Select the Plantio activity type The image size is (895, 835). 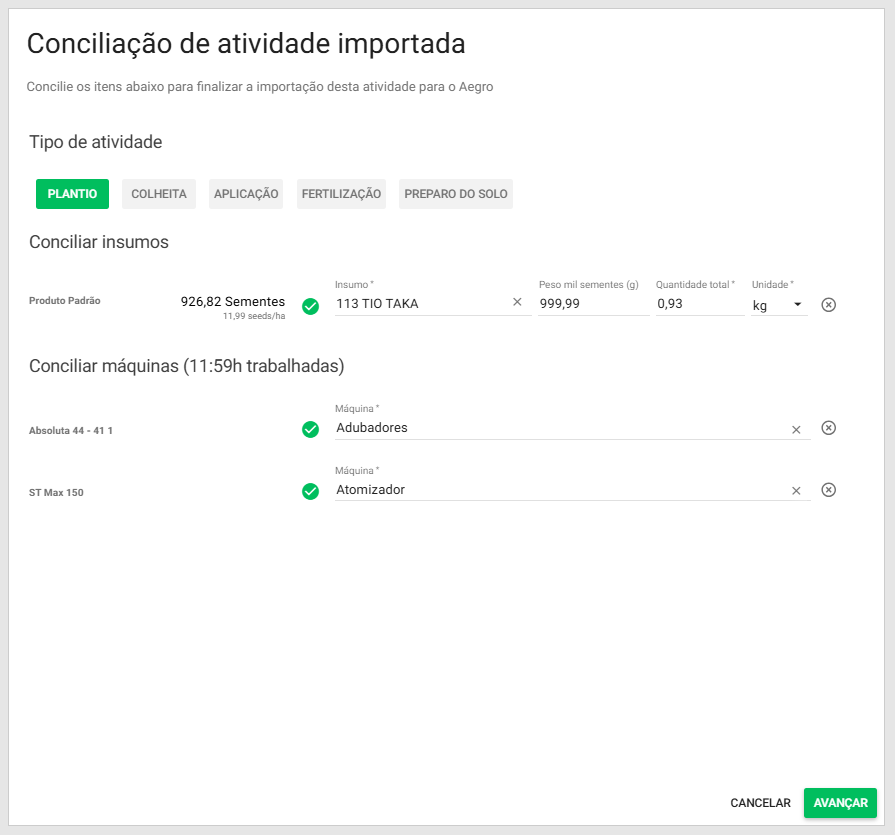point(72,194)
